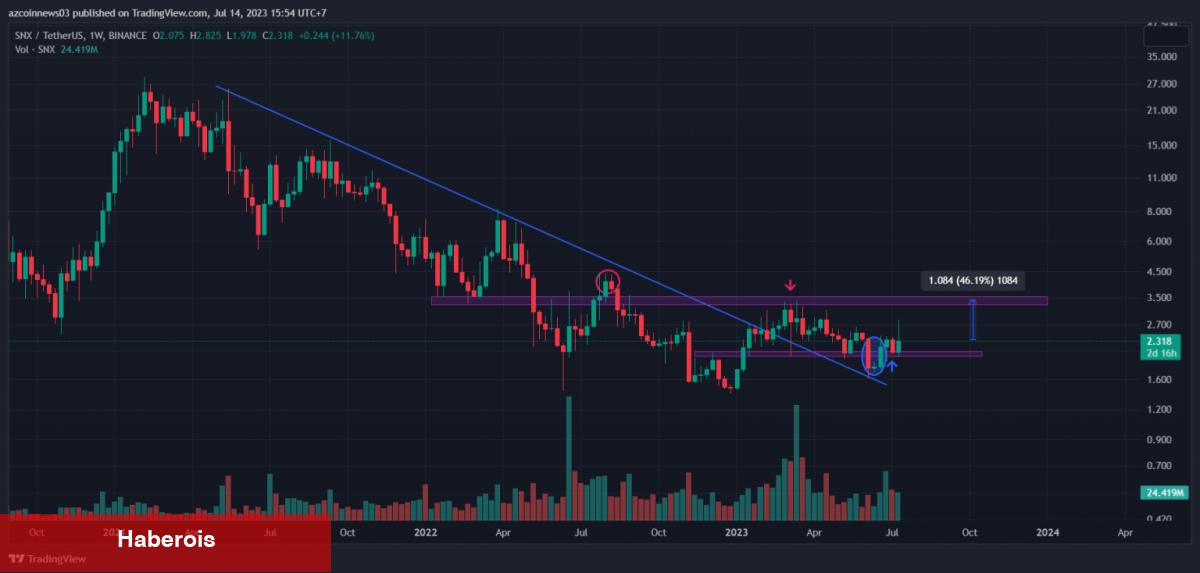Click the green 24.419M volume axis label
This screenshot has width=1200, height=573.
tap(1163, 493)
